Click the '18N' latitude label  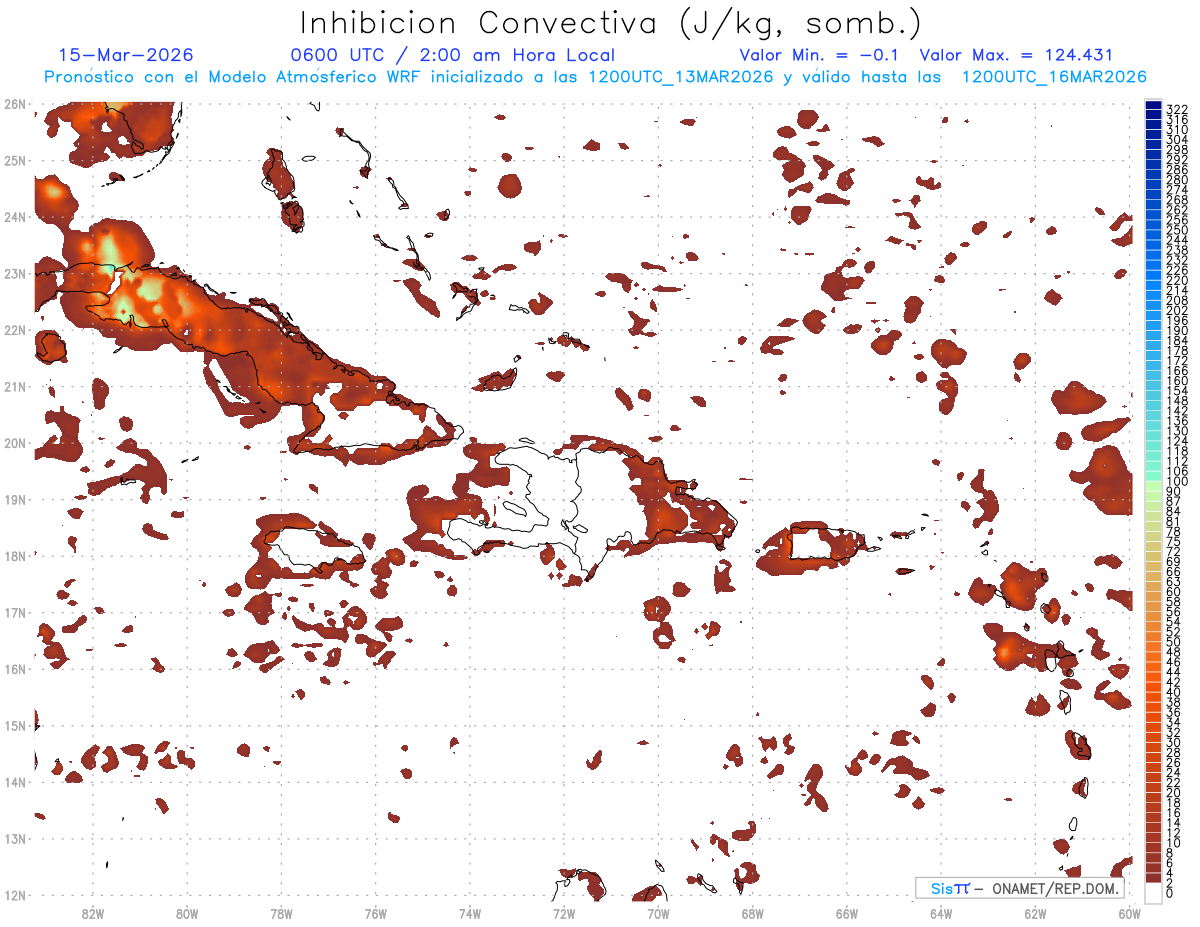15,556
